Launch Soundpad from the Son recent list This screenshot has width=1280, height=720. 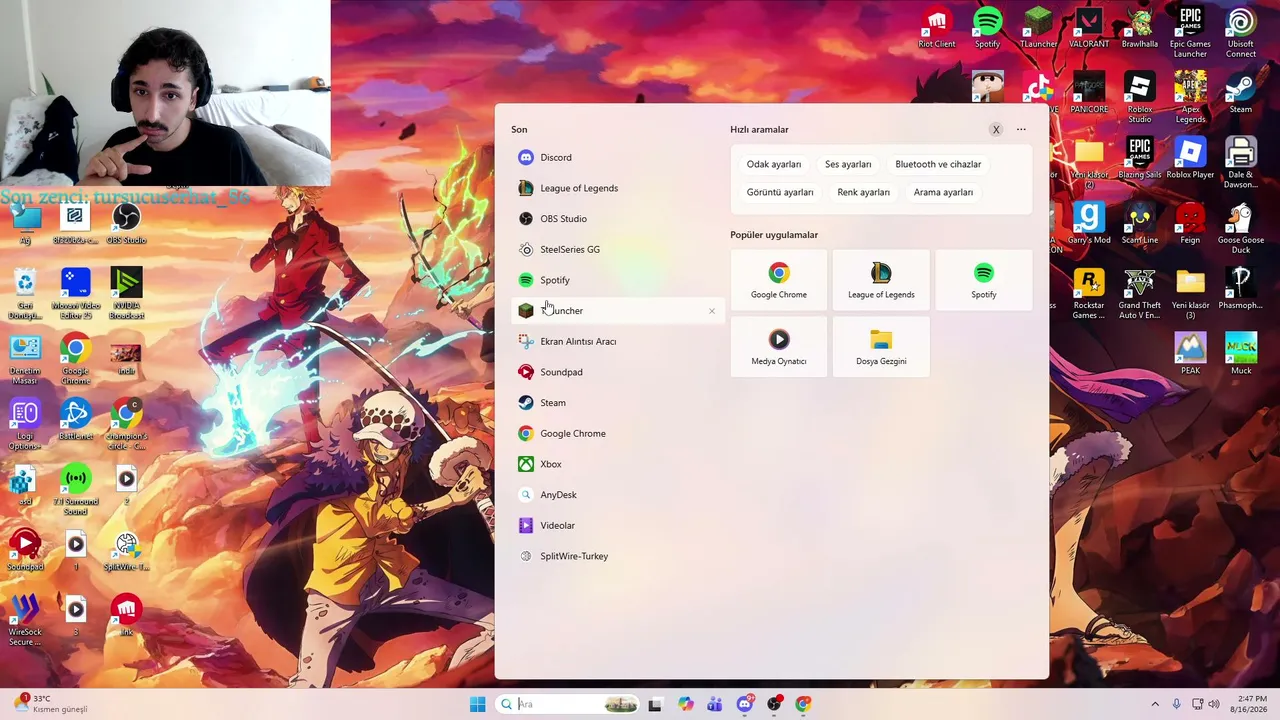click(616, 372)
